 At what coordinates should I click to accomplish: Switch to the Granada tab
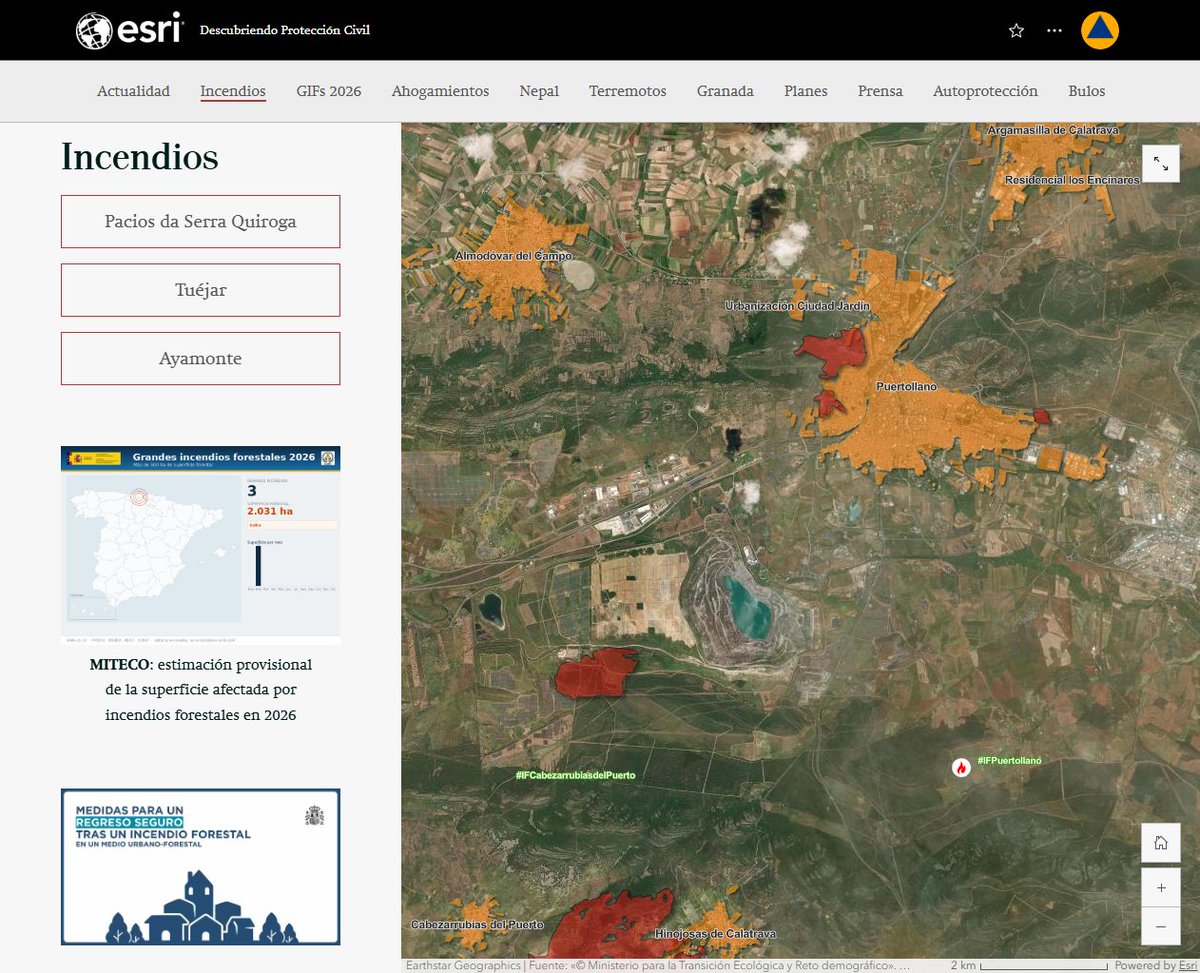tap(725, 91)
